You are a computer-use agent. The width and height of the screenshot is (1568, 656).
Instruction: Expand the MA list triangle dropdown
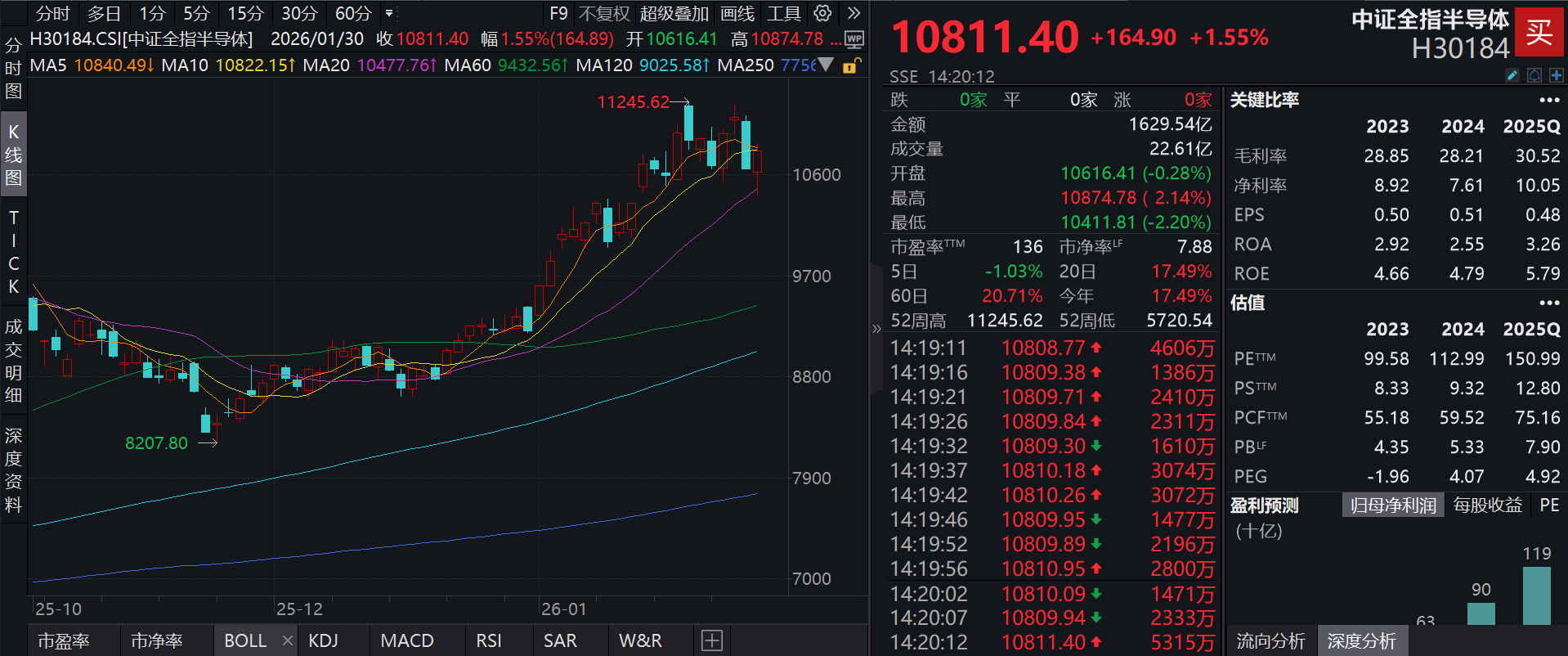(x=827, y=65)
